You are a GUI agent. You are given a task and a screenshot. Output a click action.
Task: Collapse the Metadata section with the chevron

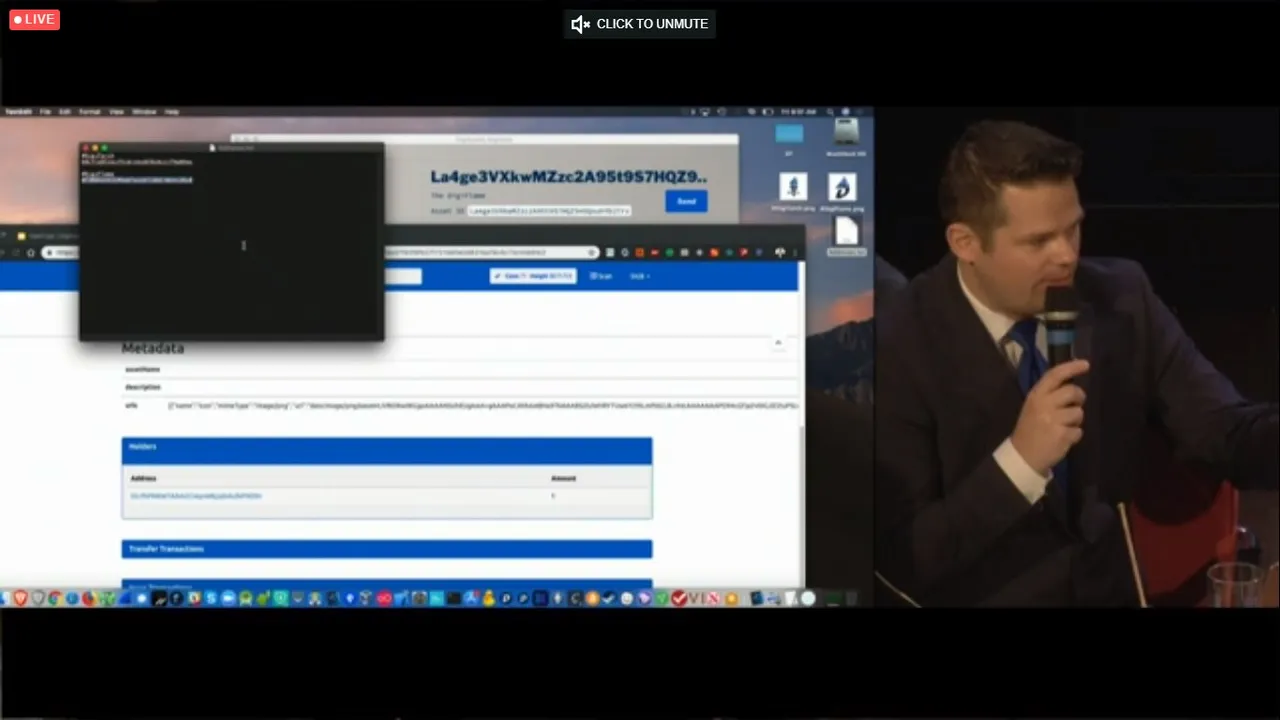click(x=778, y=343)
